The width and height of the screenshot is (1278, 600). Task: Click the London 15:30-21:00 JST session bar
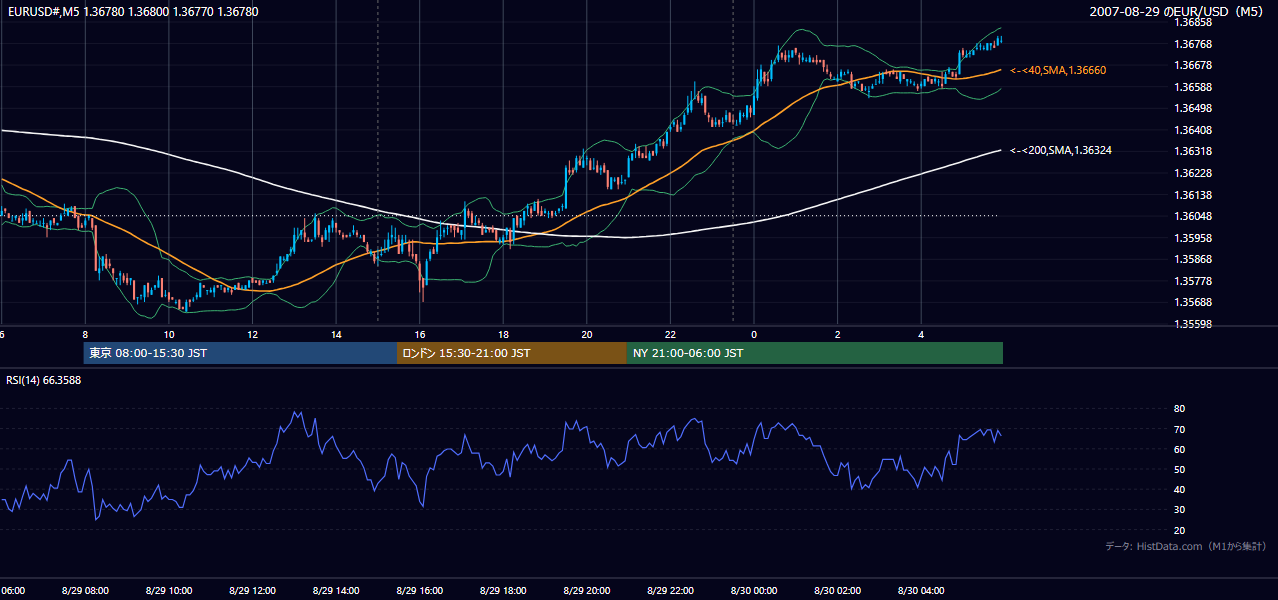pos(512,353)
